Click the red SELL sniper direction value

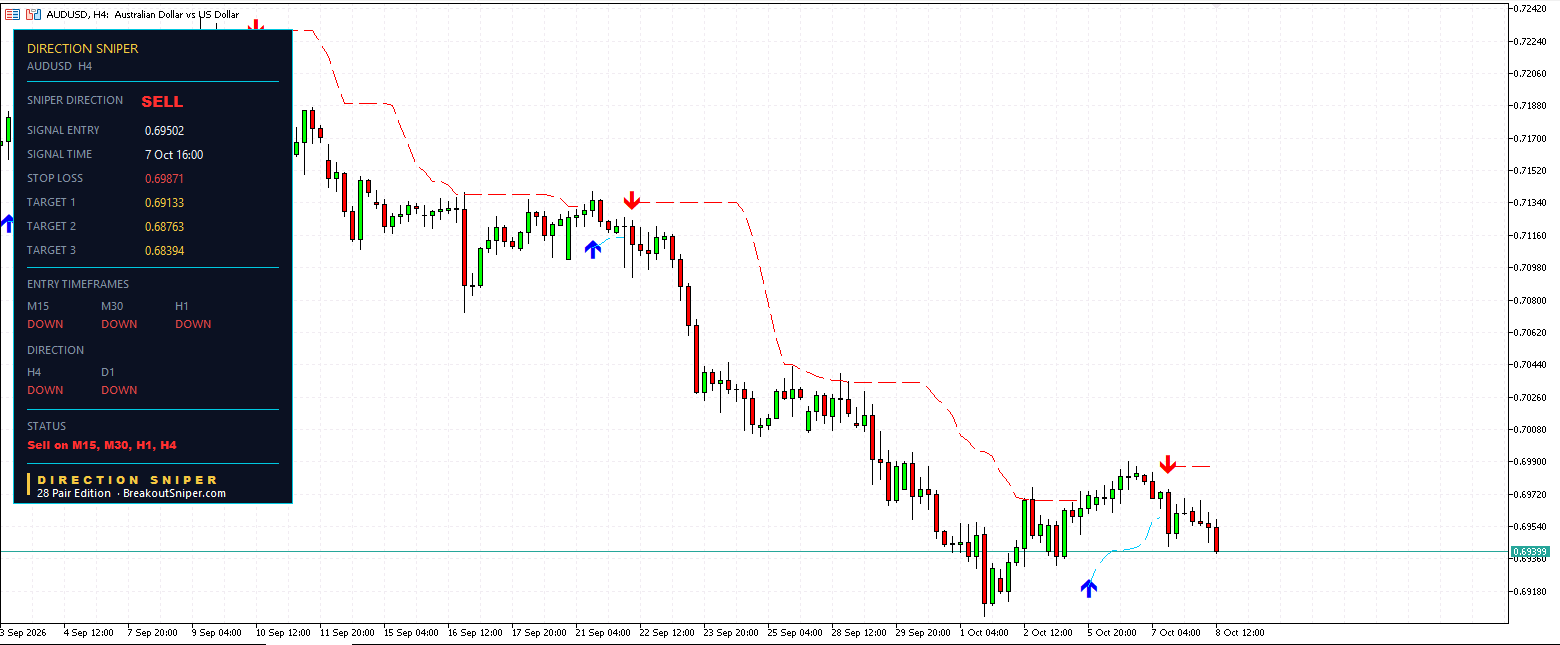162,102
